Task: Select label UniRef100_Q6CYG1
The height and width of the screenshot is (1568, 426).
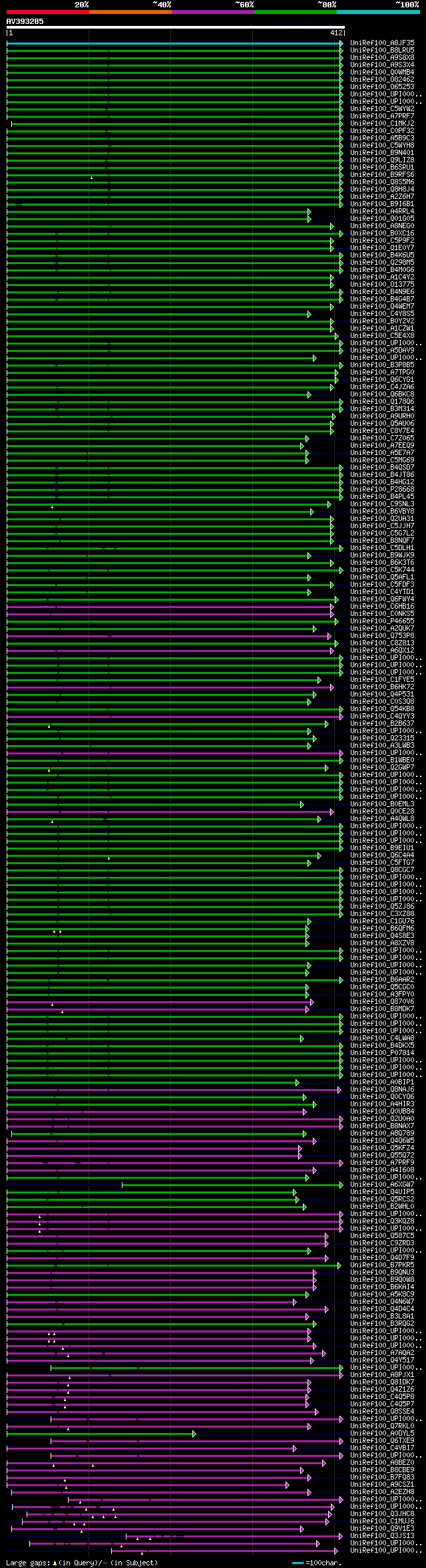Action: point(382,380)
